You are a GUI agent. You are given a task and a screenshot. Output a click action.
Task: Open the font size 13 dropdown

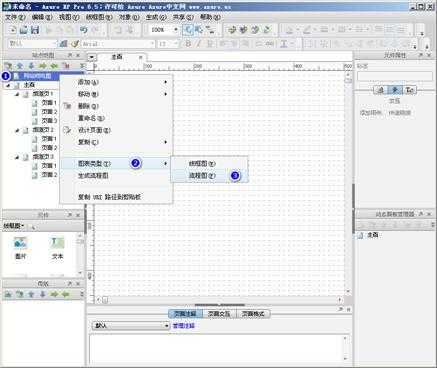point(176,44)
